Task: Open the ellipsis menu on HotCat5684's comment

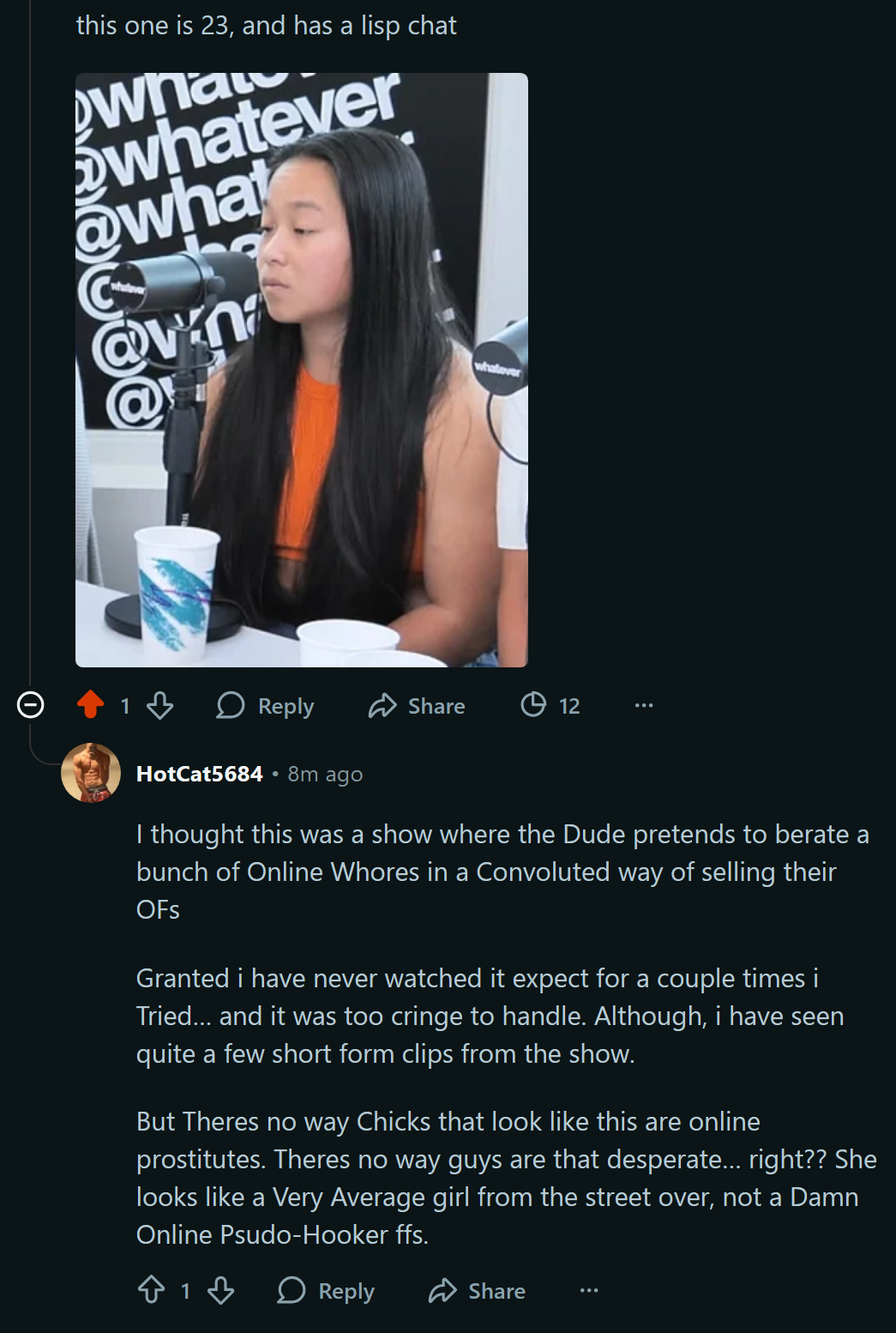Action: point(589,1290)
